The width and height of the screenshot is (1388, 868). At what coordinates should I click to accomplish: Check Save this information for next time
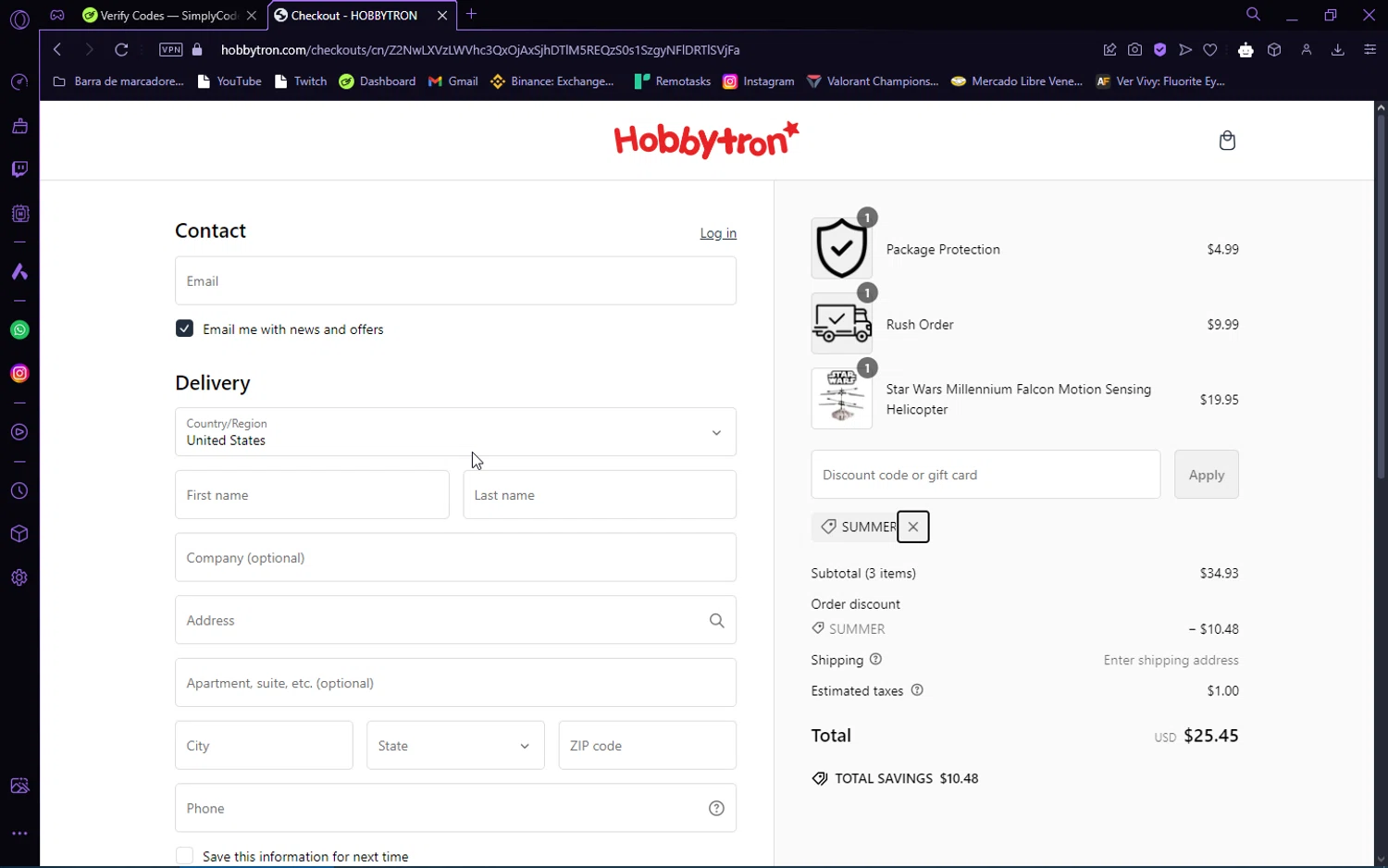[x=184, y=856]
